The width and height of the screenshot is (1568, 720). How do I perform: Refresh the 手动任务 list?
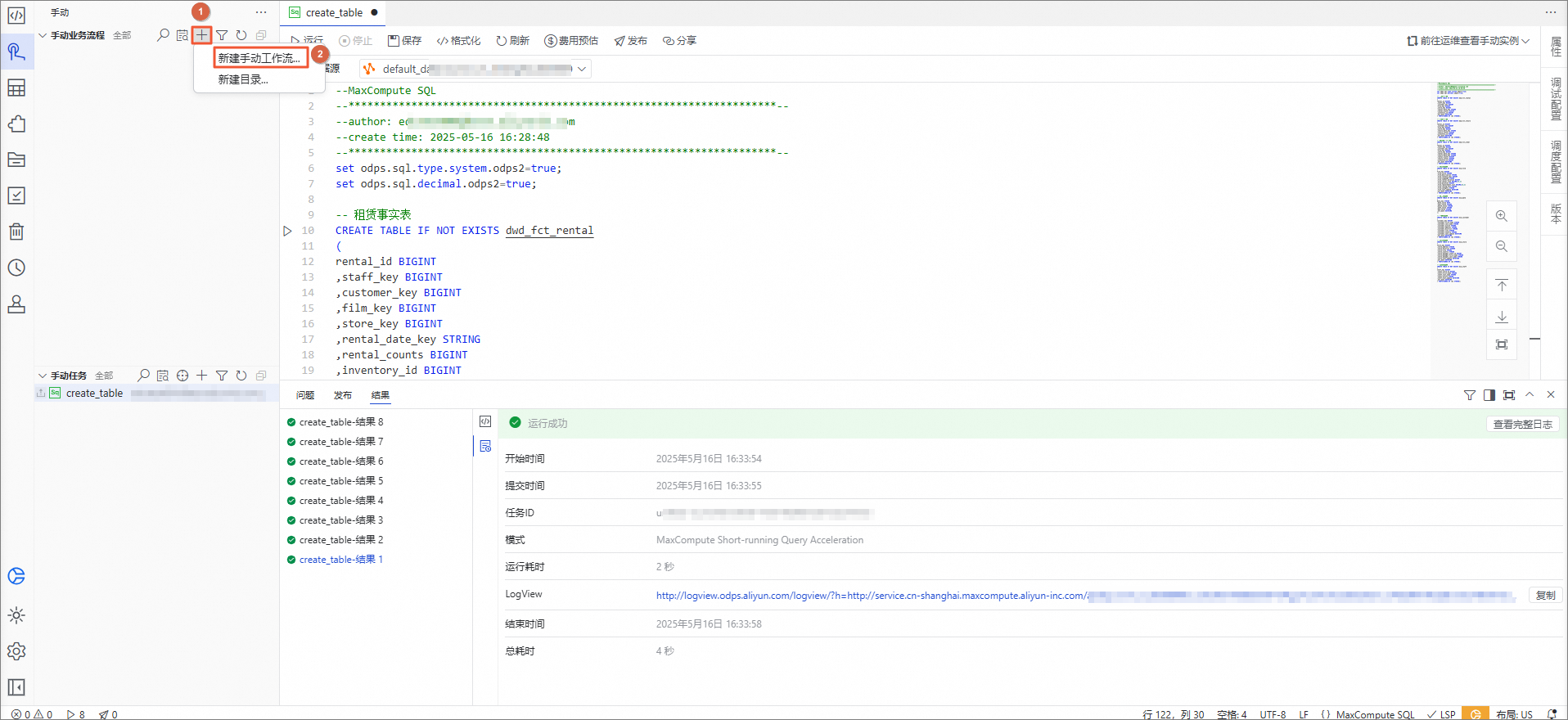241,376
